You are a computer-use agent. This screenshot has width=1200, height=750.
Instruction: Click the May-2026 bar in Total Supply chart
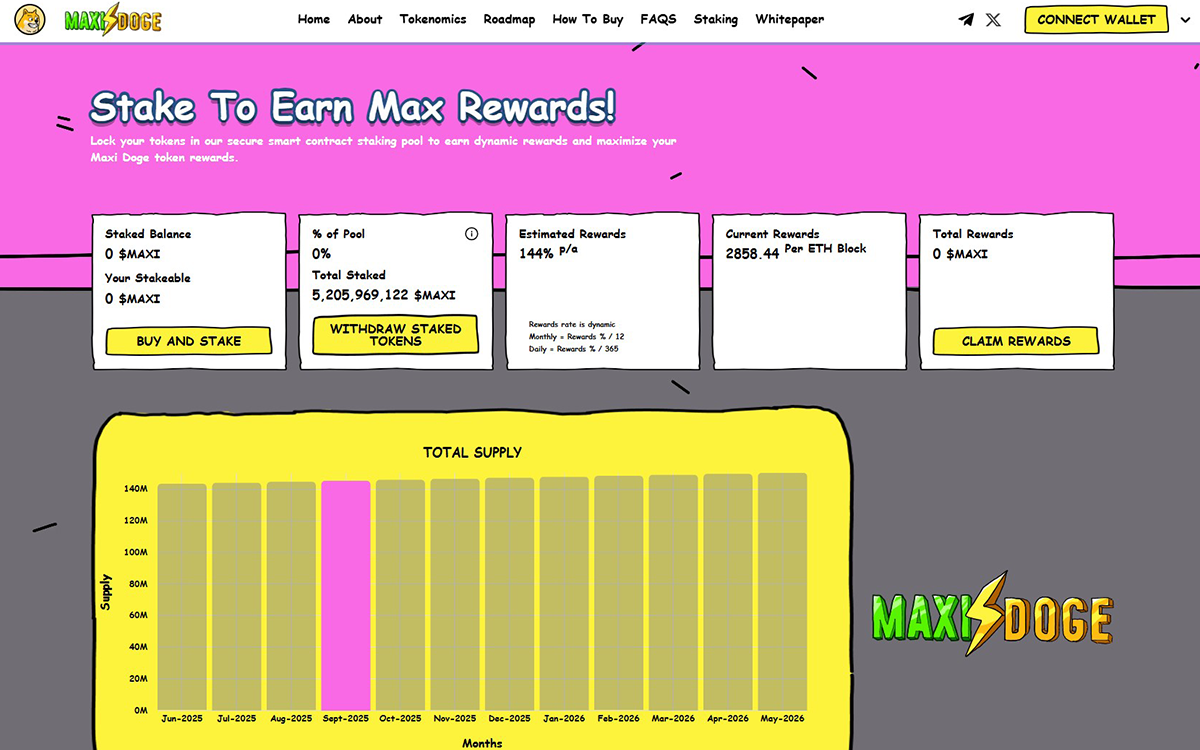[782, 591]
